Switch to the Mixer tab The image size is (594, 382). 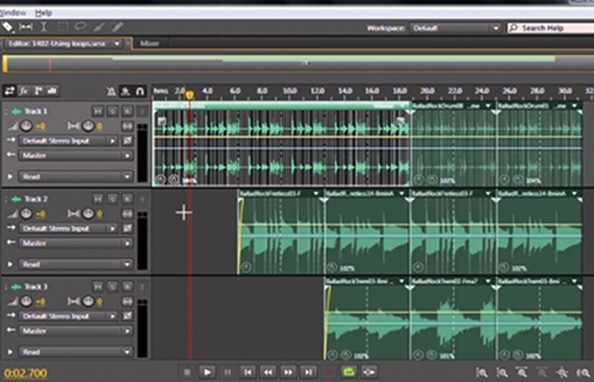(x=150, y=43)
